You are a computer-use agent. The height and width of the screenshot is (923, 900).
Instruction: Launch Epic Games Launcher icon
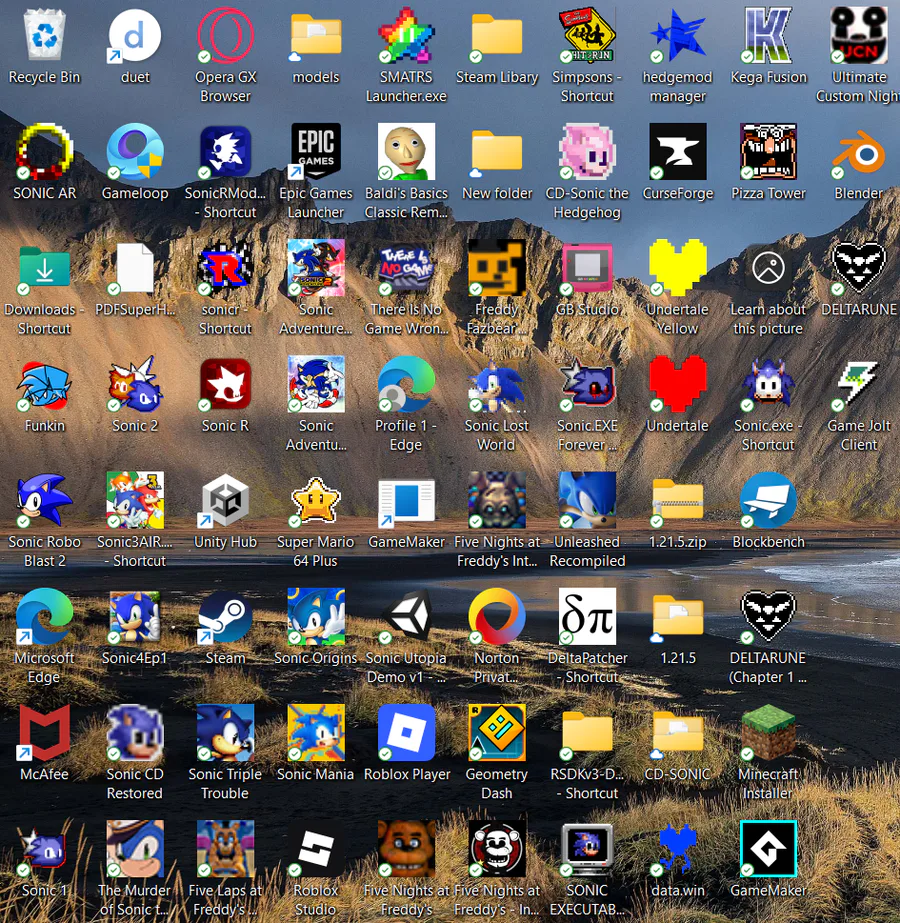(x=316, y=151)
